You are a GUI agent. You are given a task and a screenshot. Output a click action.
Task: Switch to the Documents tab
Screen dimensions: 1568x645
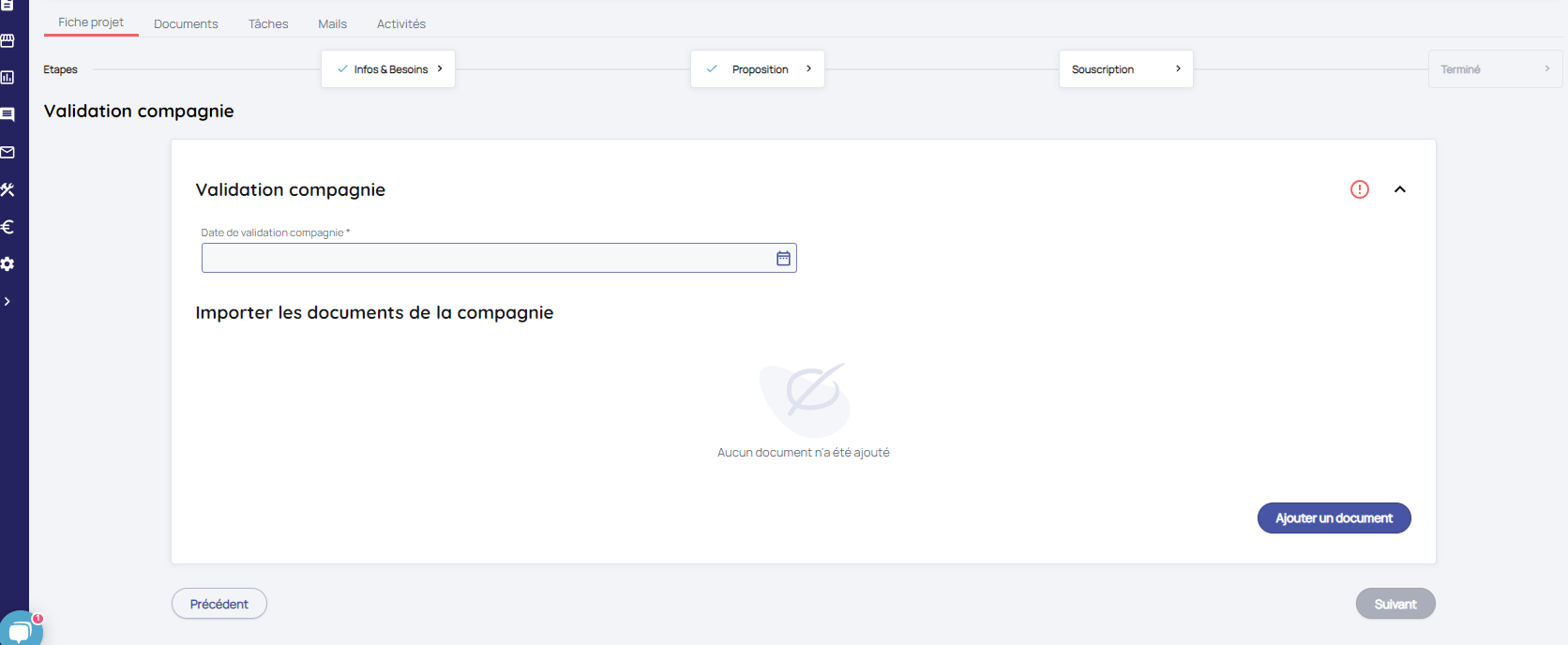point(186,23)
